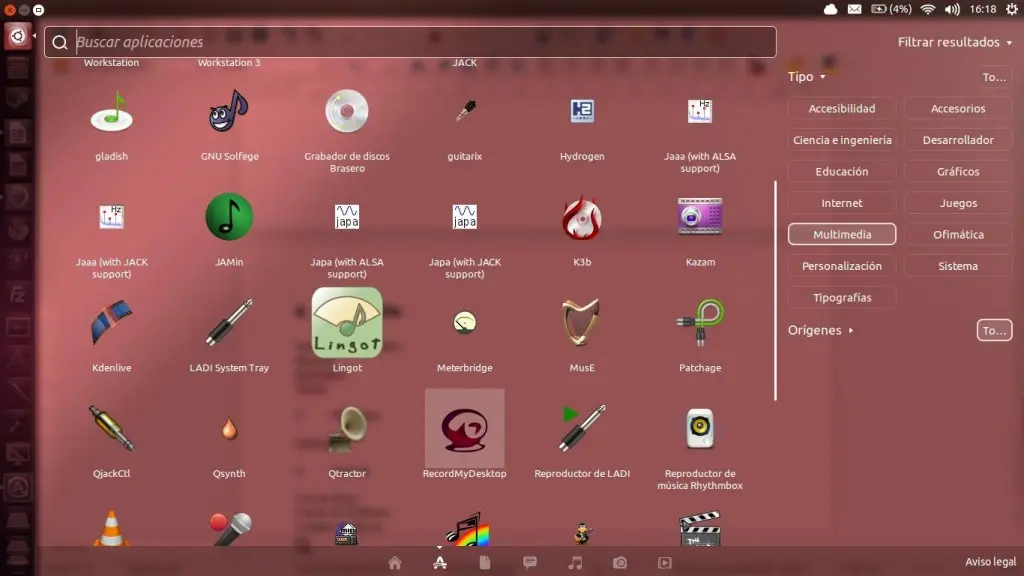Enable the Desarrollador filter
The image size is (1024, 576).
pos(958,140)
